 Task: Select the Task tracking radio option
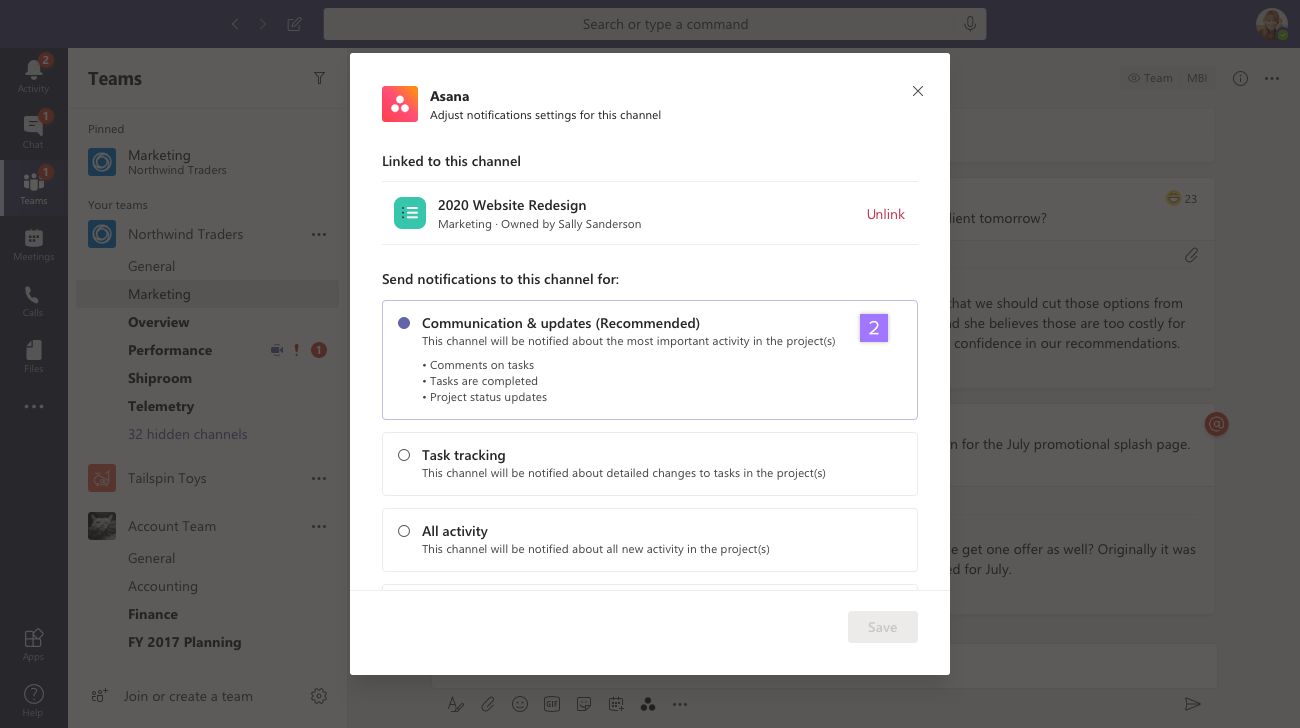[x=404, y=455]
